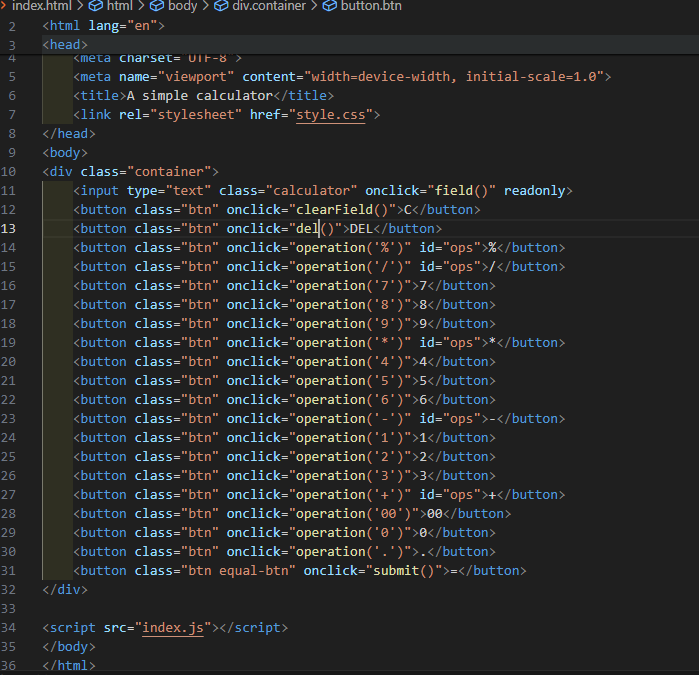Follow the index.js script link
Screen dimensions: 699x675
173,627
